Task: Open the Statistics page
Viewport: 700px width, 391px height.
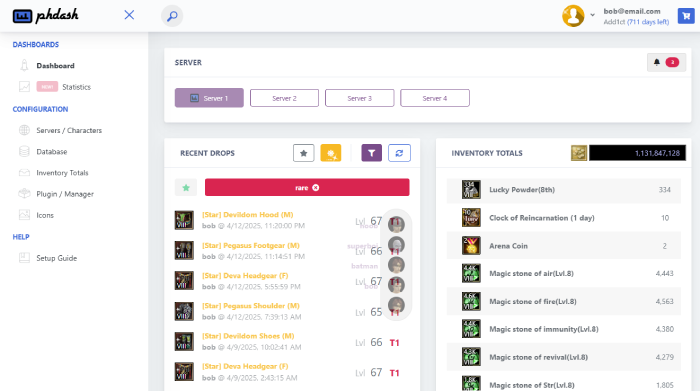Action: [x=76, y=87]
